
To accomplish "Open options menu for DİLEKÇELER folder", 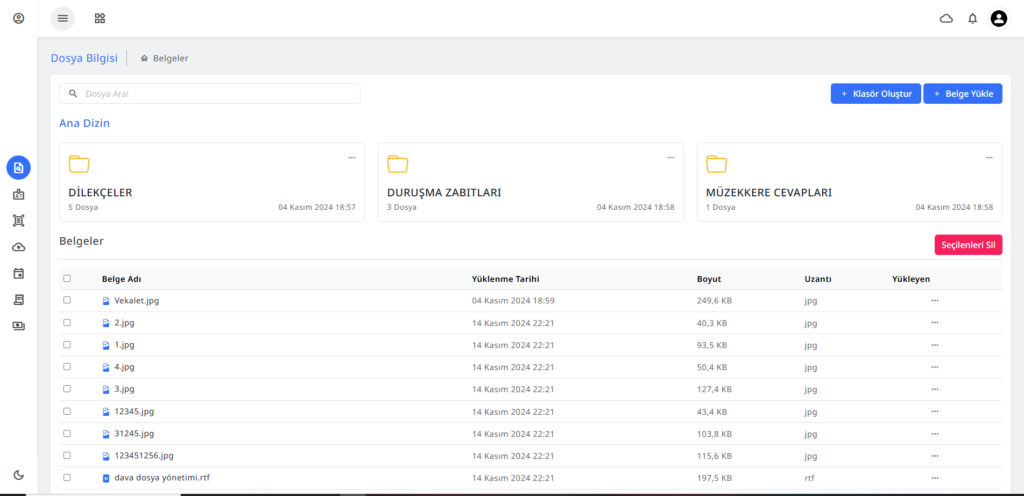I will (x=351, y=157).
